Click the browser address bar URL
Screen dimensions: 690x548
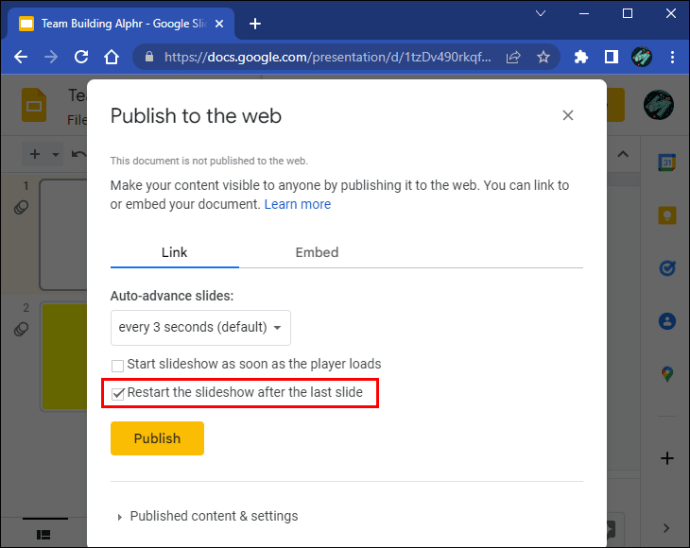(327, 57)
